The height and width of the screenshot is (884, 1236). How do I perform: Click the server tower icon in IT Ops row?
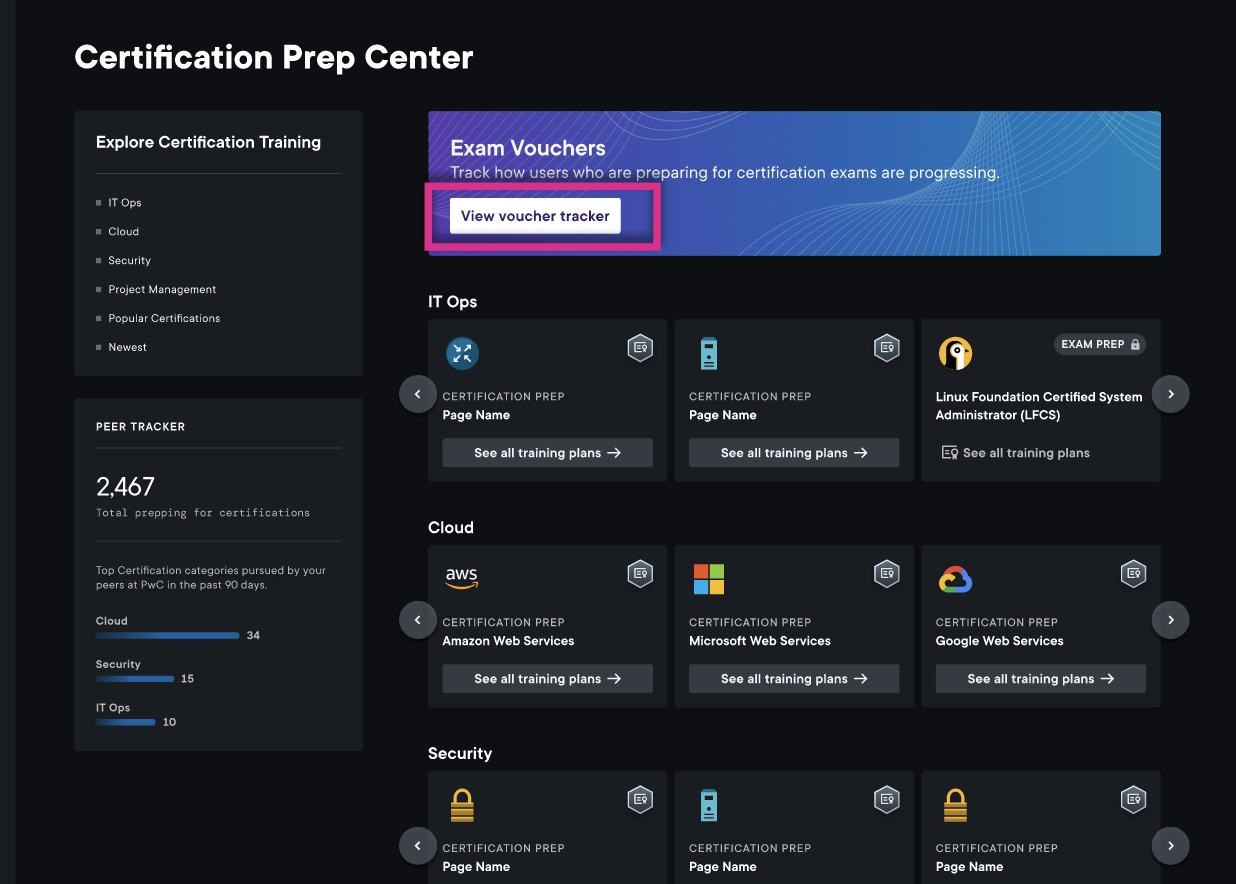pos(709,353)
